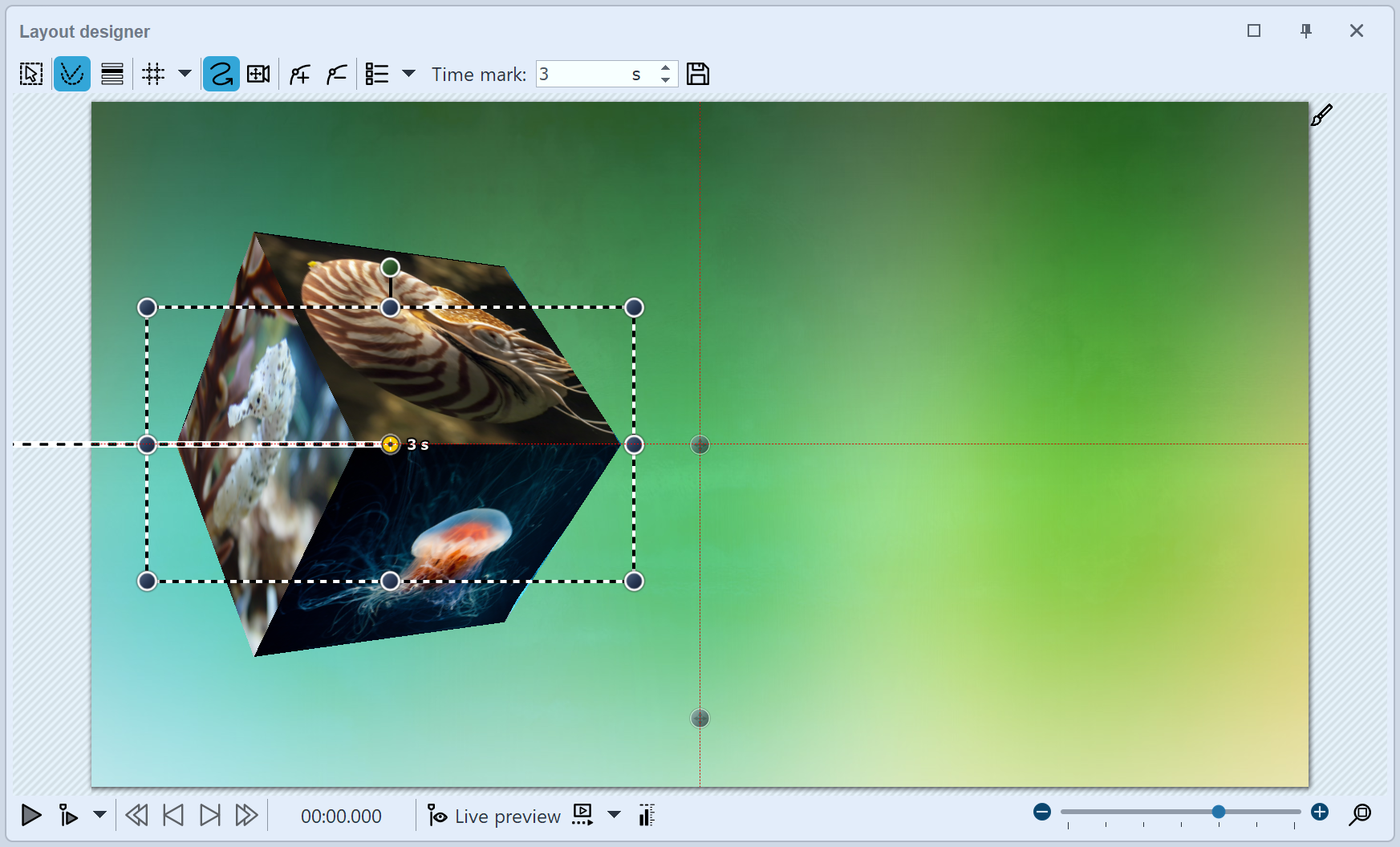Viewport: 1400px width, 847px height.
Task: Toggle the grid display
Action: click(152, 73)
